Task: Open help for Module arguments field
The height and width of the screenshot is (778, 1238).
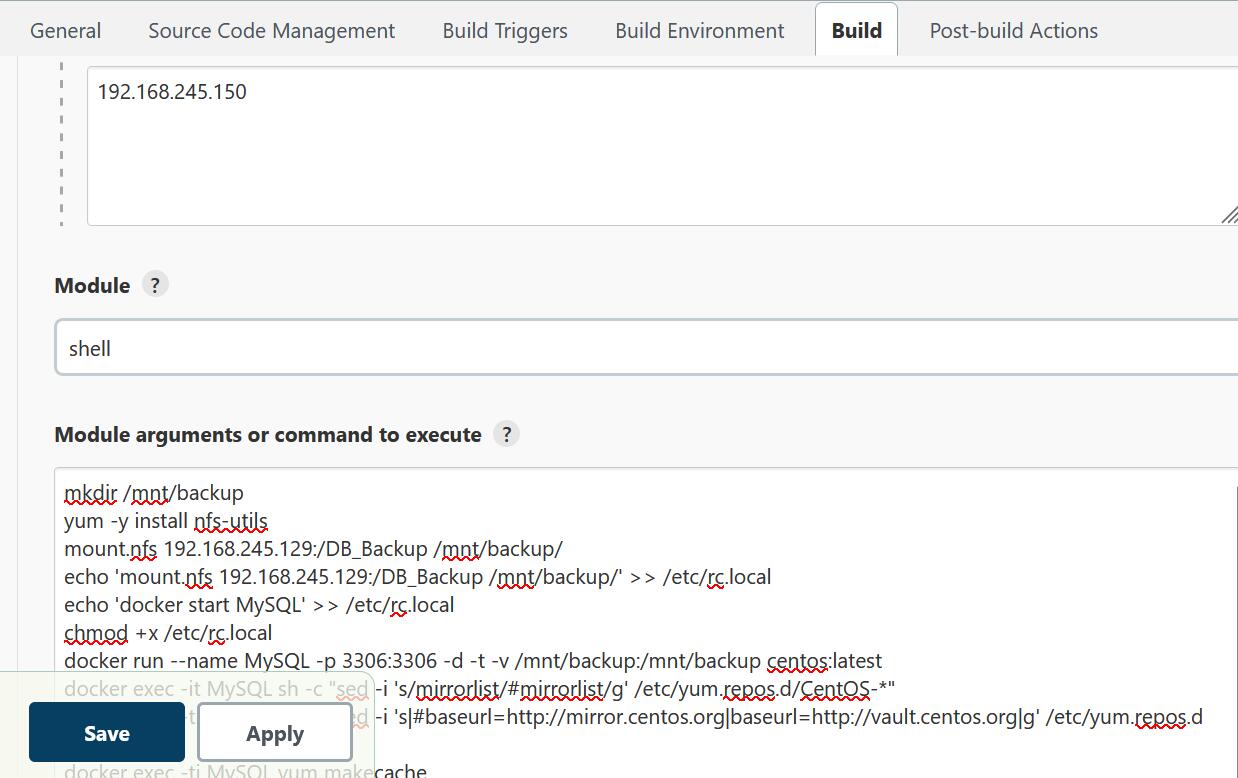Action: tap(506, 434)
